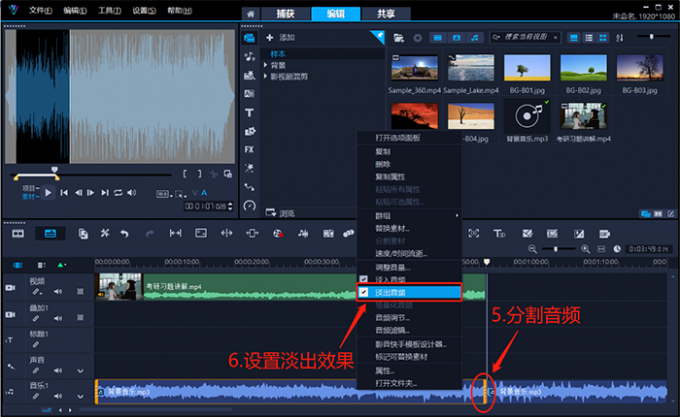This screenshot has width=680, height=417.
Task: Open the sound mixer tool
Action: point(303,234)
